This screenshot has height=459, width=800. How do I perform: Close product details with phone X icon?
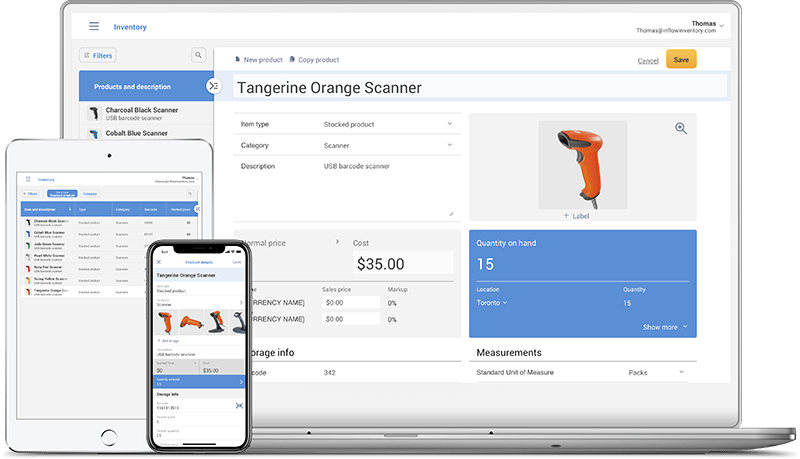coord(159,262)
